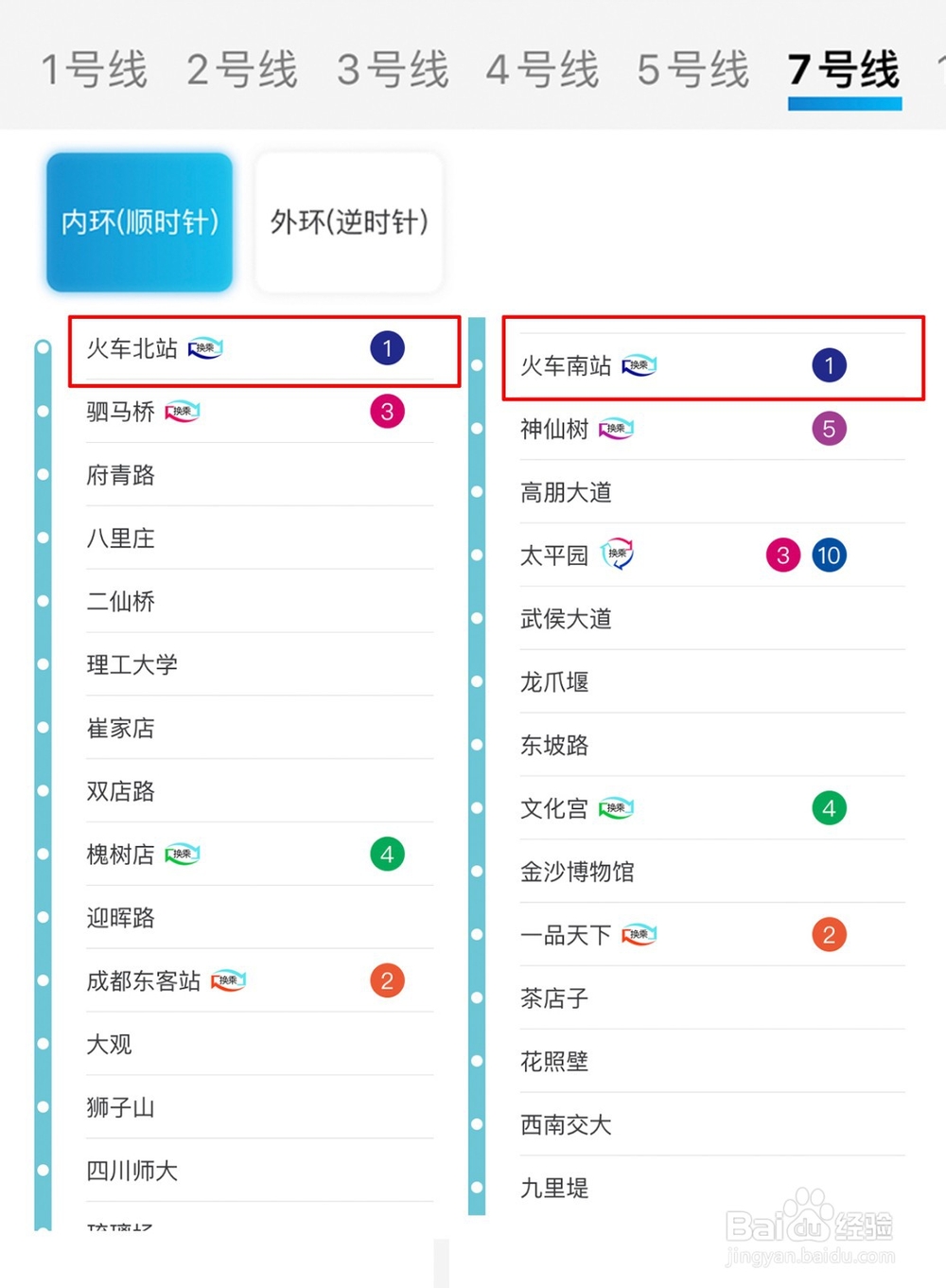Click the route dot for 府青路

click(x=43, y=474)
